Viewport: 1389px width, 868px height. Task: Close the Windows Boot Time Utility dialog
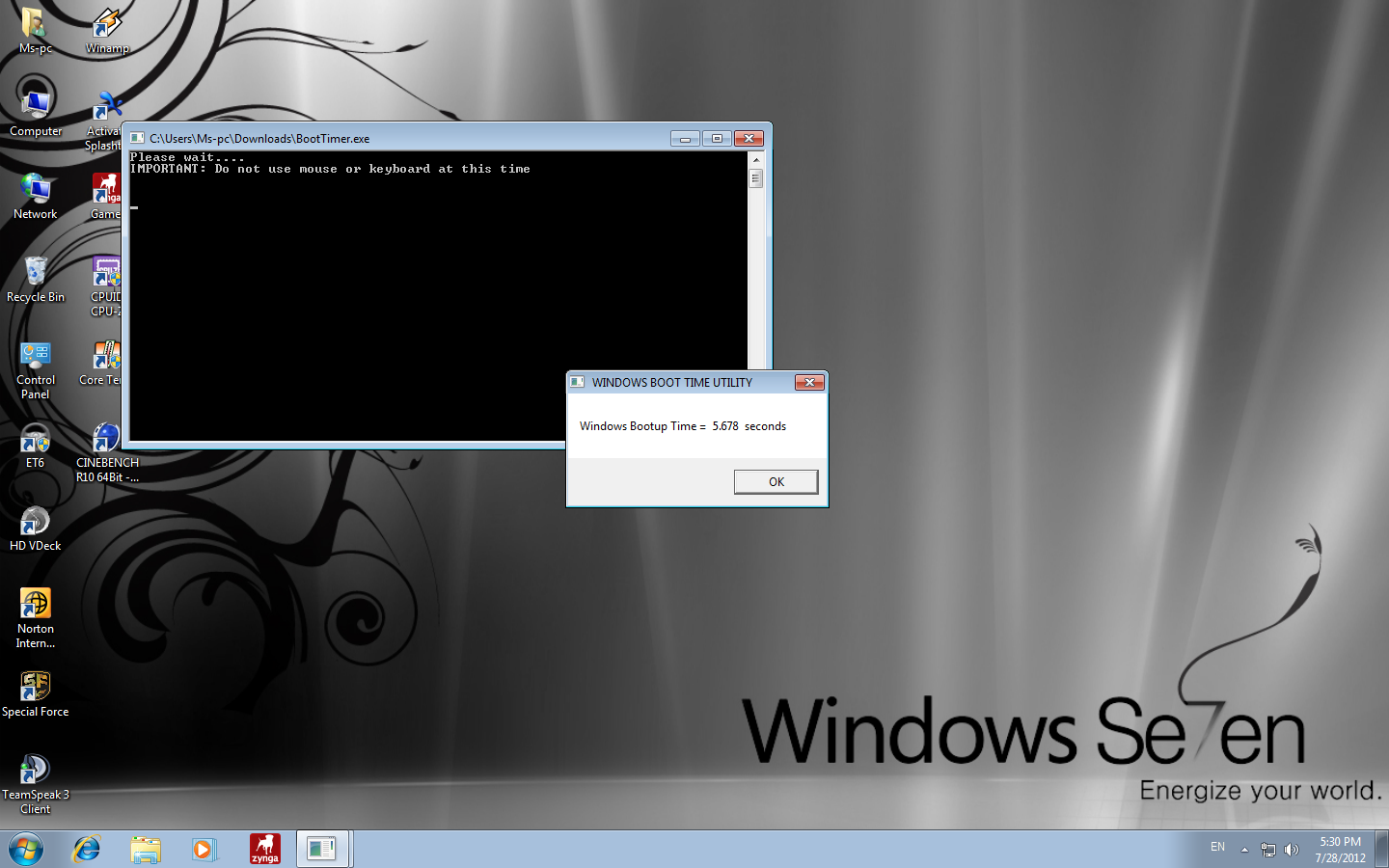(809, 383)
